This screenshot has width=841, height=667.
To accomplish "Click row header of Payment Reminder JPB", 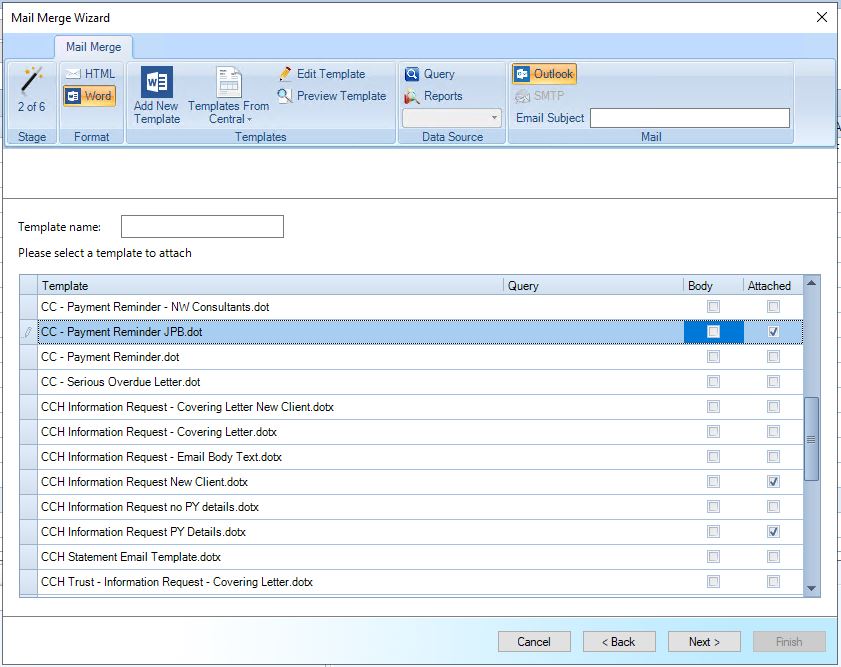I will tap(28, 332).
